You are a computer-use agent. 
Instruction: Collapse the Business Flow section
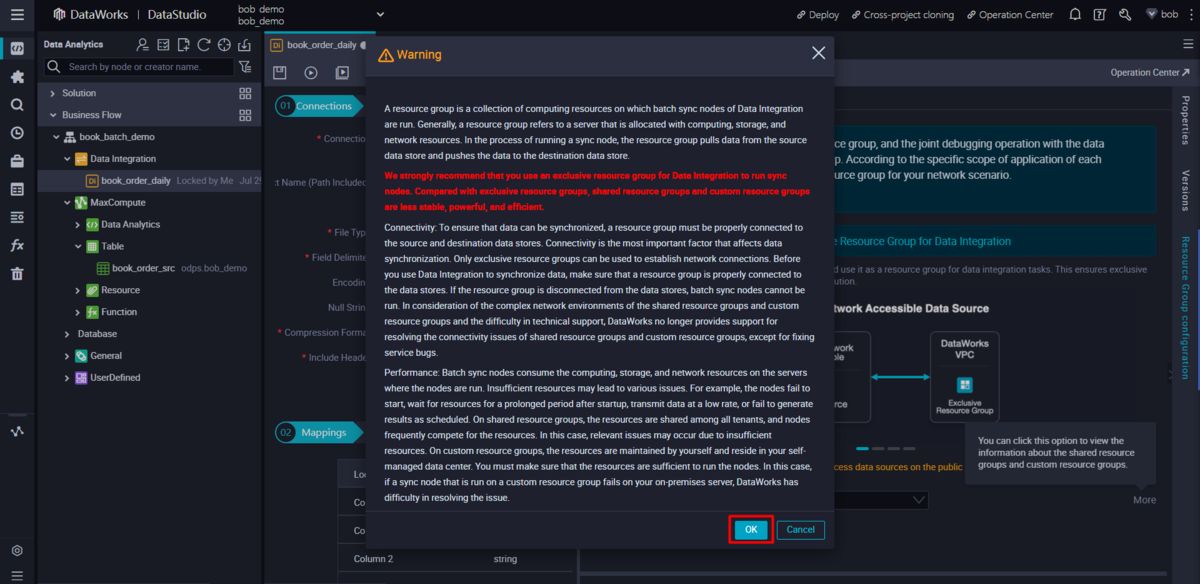[53, 115]
